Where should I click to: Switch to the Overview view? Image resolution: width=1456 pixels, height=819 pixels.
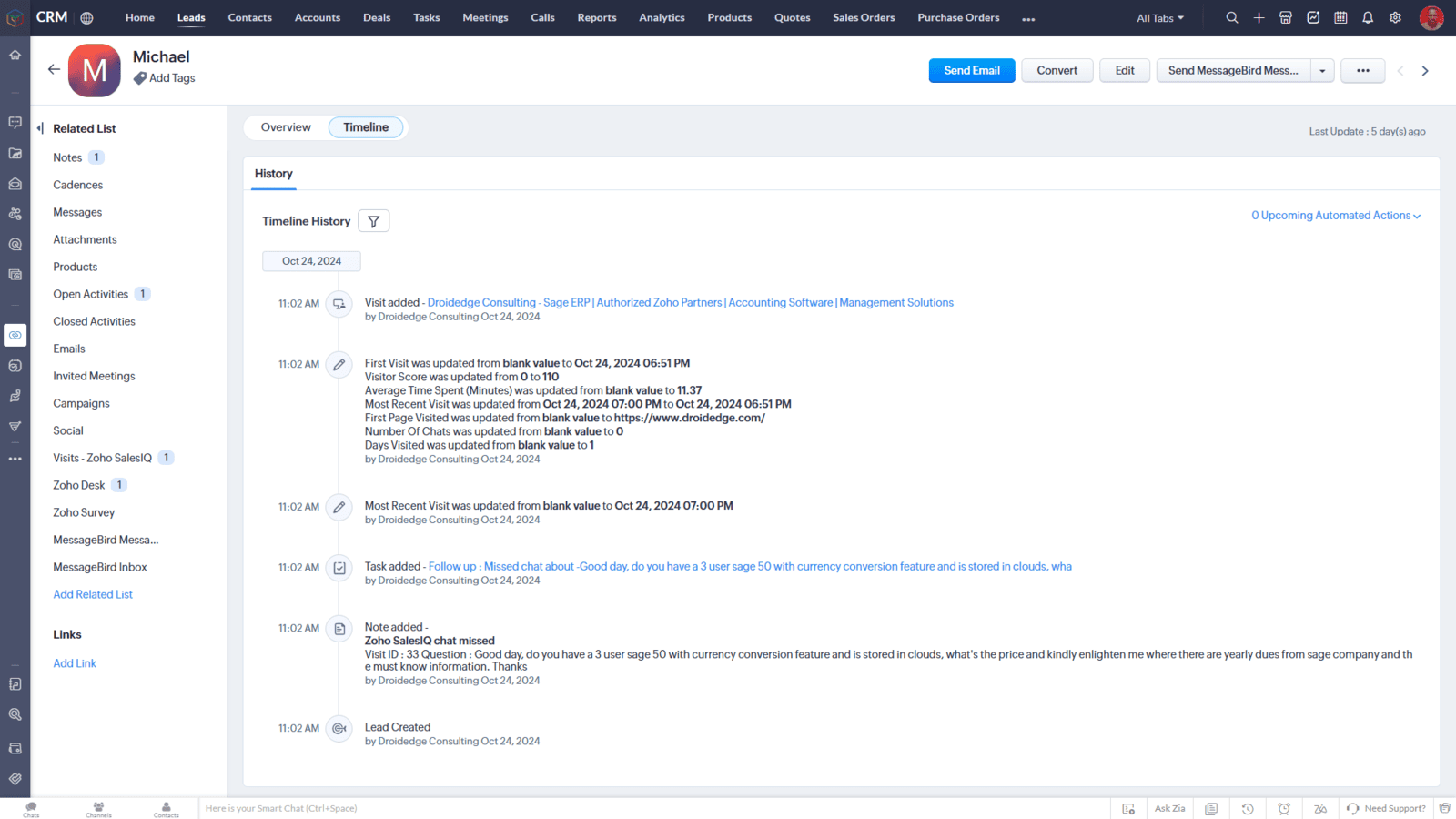[286, 127]
